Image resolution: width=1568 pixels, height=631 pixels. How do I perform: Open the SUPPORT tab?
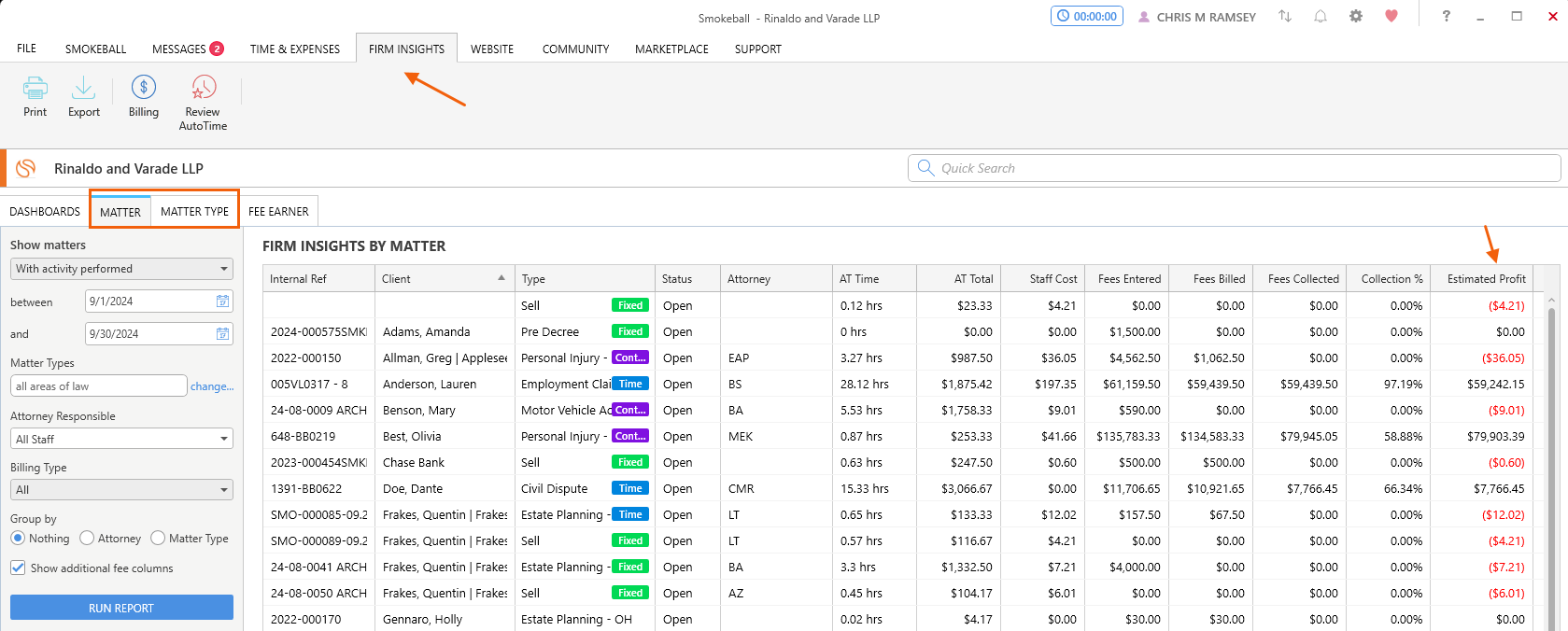758,49
